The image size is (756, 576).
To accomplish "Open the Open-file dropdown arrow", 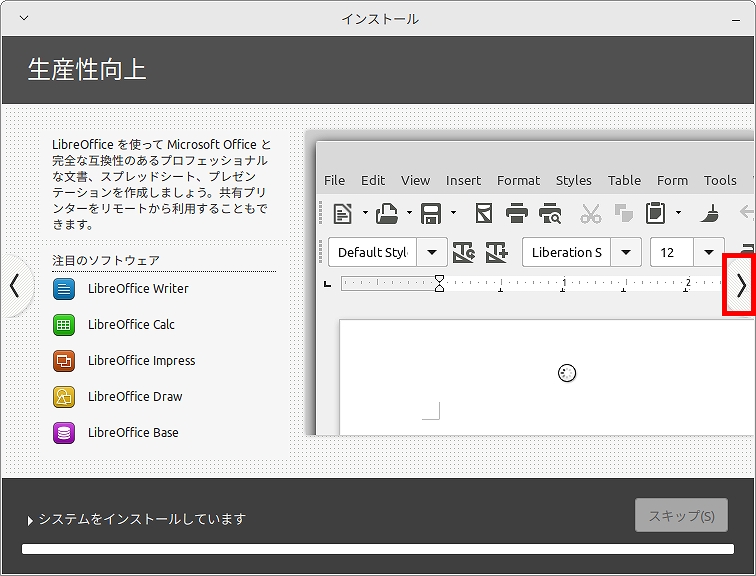I will (409, 213).
